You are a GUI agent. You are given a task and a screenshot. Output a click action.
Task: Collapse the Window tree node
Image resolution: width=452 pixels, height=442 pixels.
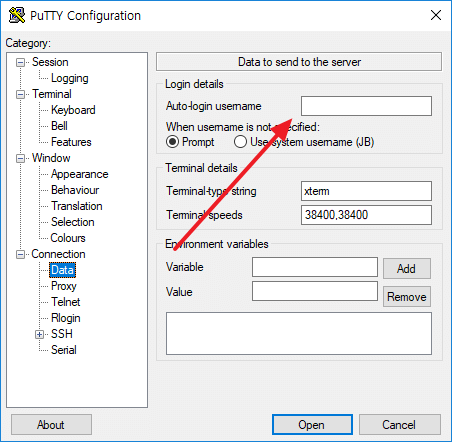20,158
